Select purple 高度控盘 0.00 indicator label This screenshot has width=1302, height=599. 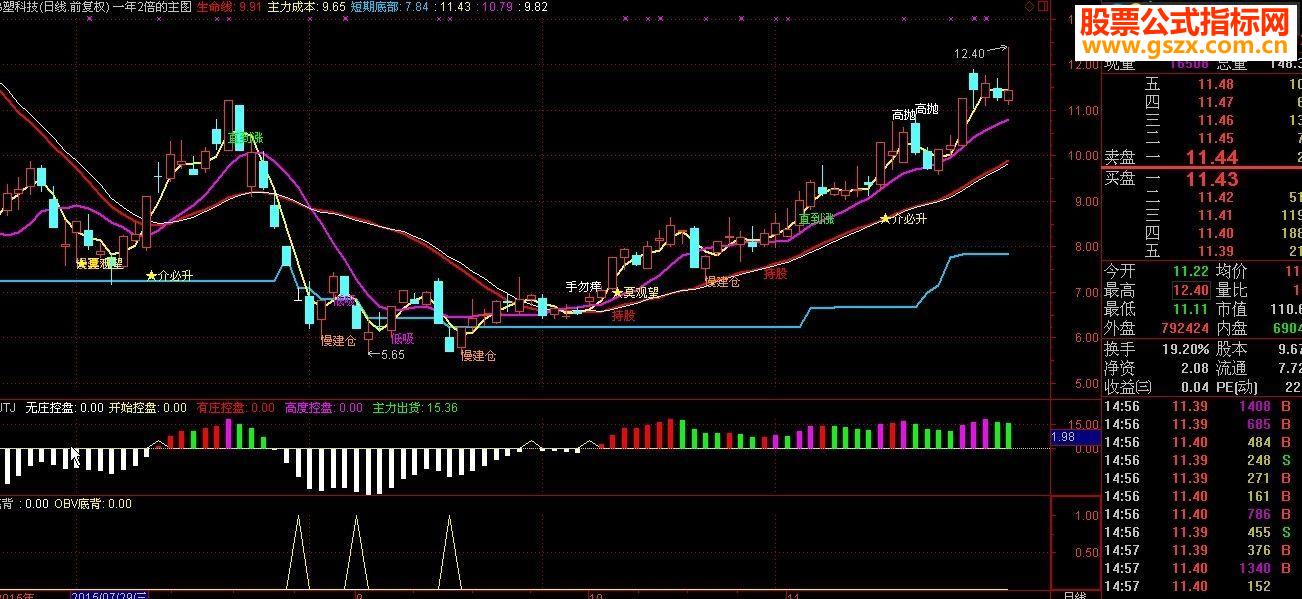[x=323, y=408]
